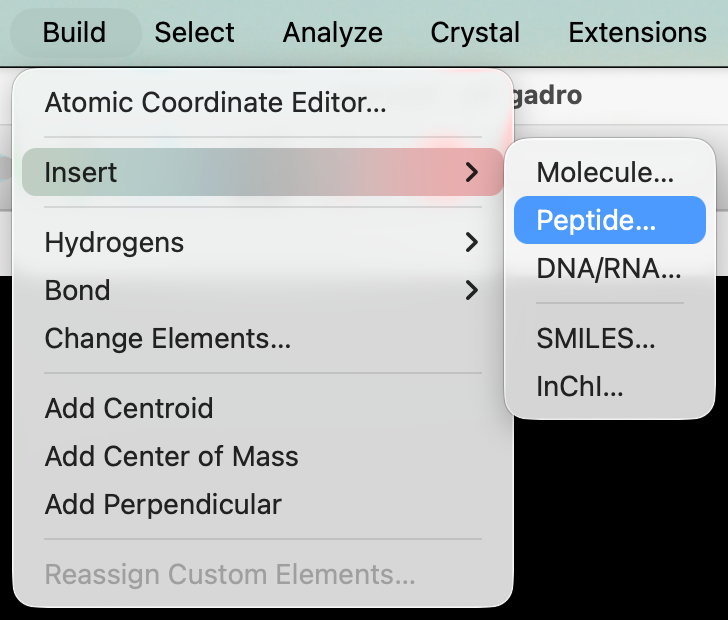Open the Atomic Coordinate Editor
This screenshot has height=620, width=728.
[215, 102]
